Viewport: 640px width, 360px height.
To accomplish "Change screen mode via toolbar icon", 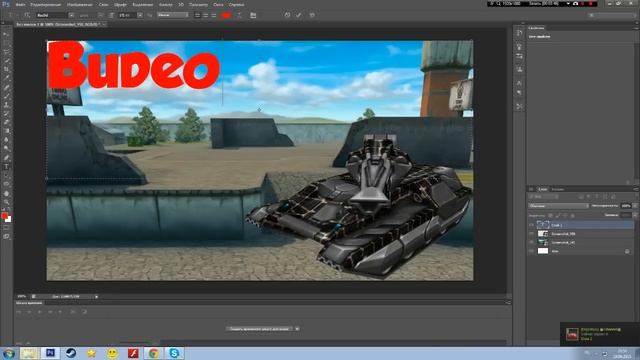I will (7, 236).
